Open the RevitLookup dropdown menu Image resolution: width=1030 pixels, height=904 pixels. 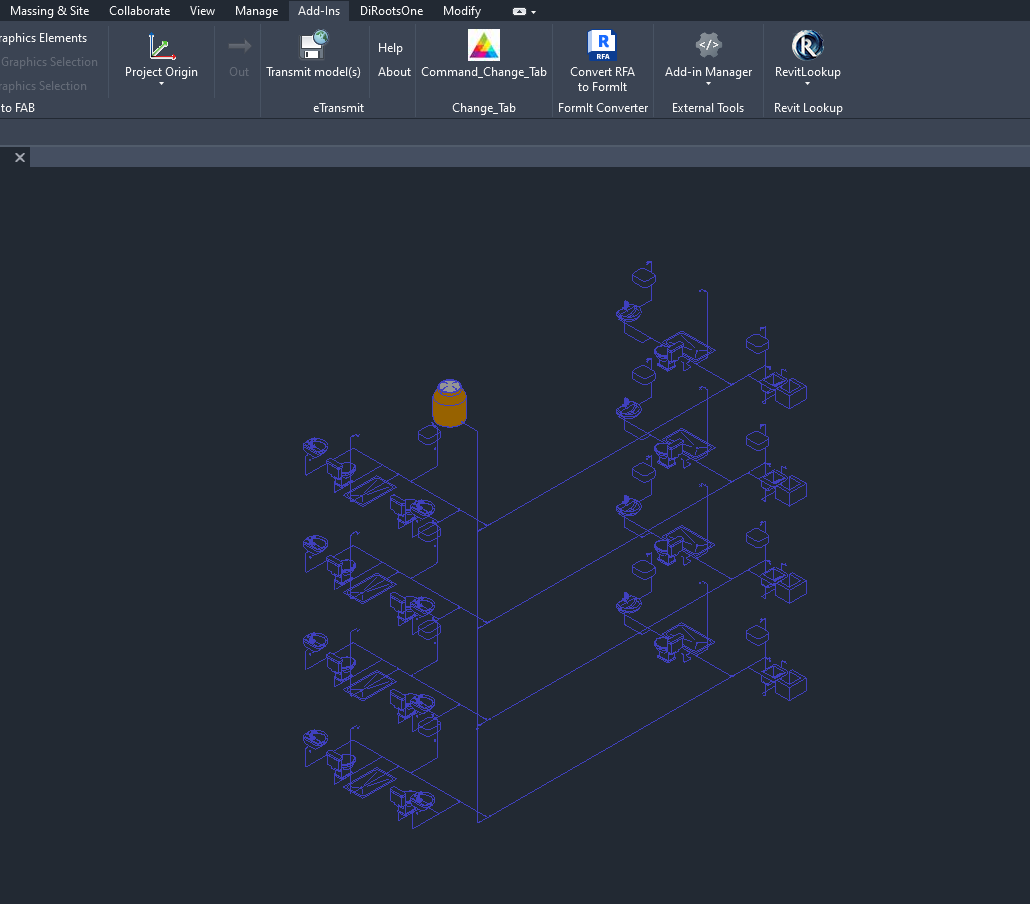point(807,85)
